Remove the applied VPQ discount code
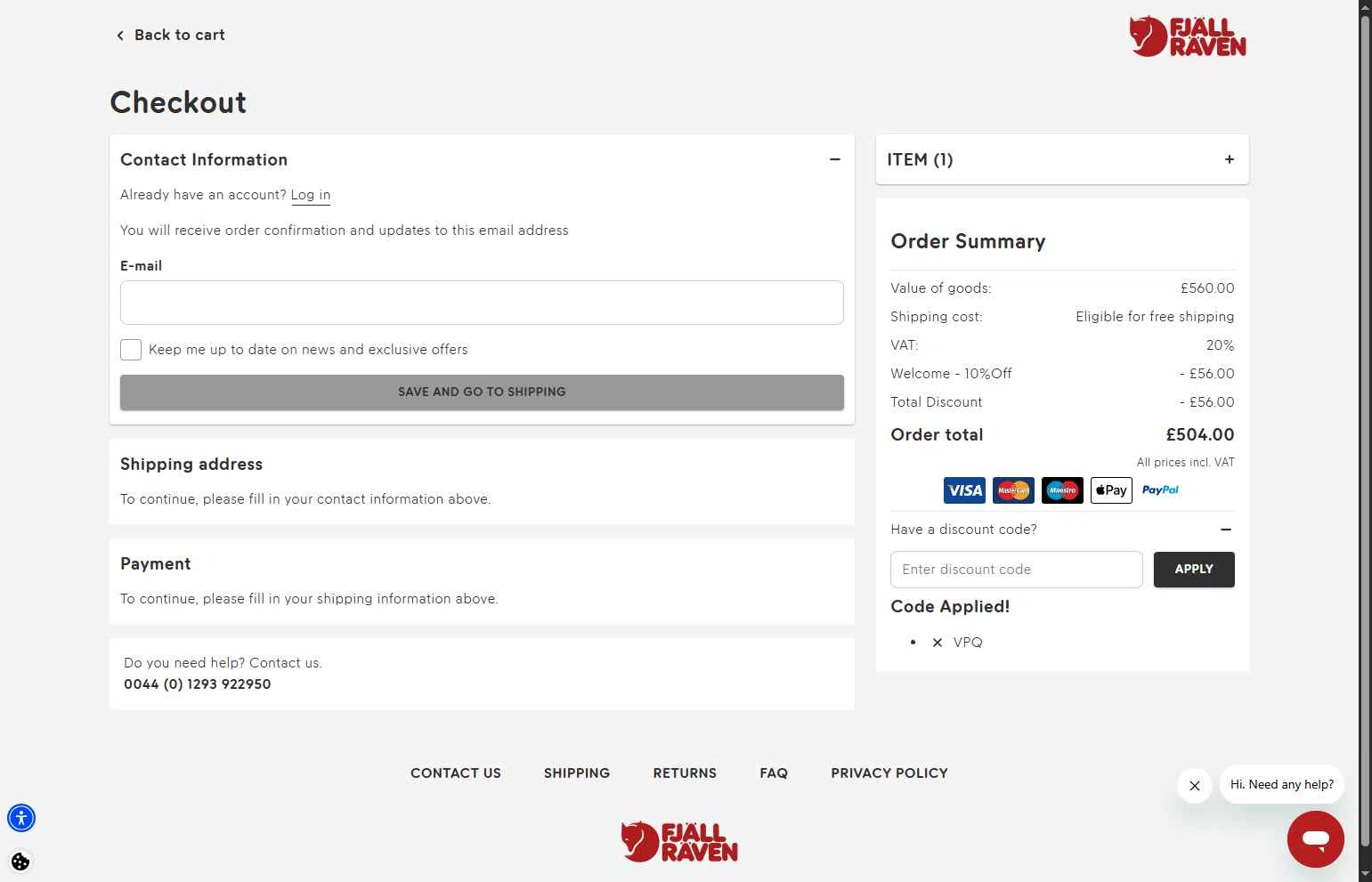Image resolution: width=1372 pixels, height=882 pixels. tap(937, 643)
